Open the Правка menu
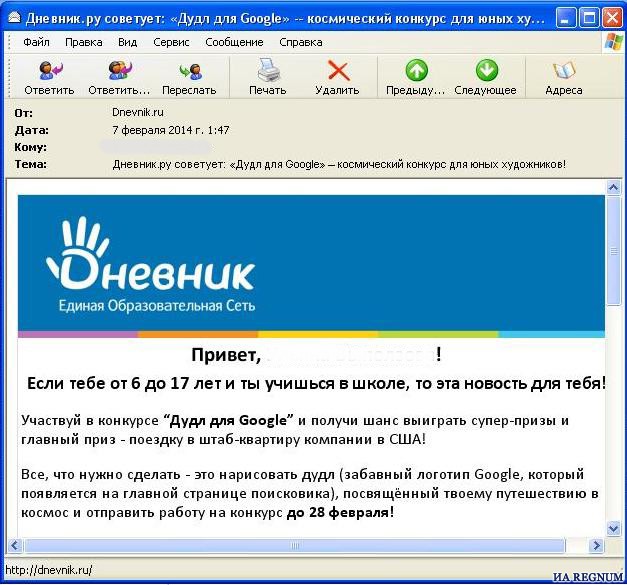Viewport: 627px width, 585px height. (84, 42)
